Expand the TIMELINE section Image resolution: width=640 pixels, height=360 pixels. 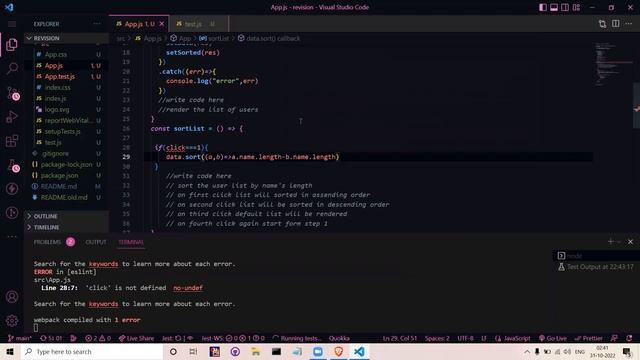point(66,227)
